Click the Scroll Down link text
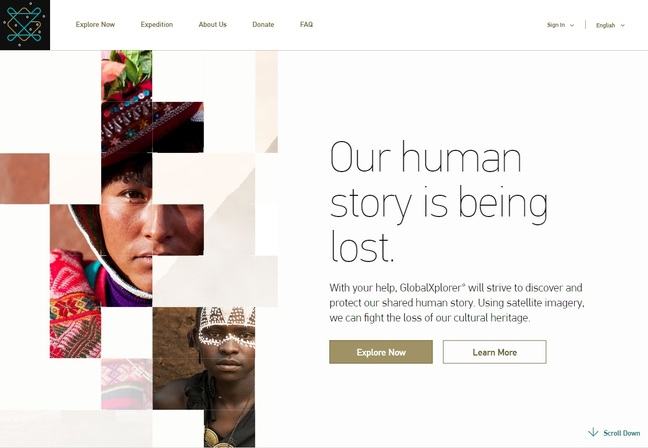Viewport: 648px width, 448px height. coord(622,433)
